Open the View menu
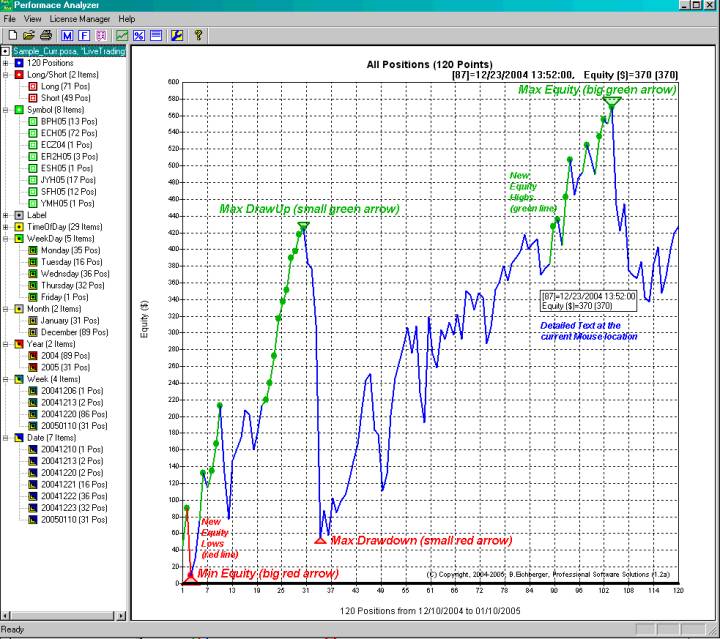 pyautogui.click(x=33, y=19)
